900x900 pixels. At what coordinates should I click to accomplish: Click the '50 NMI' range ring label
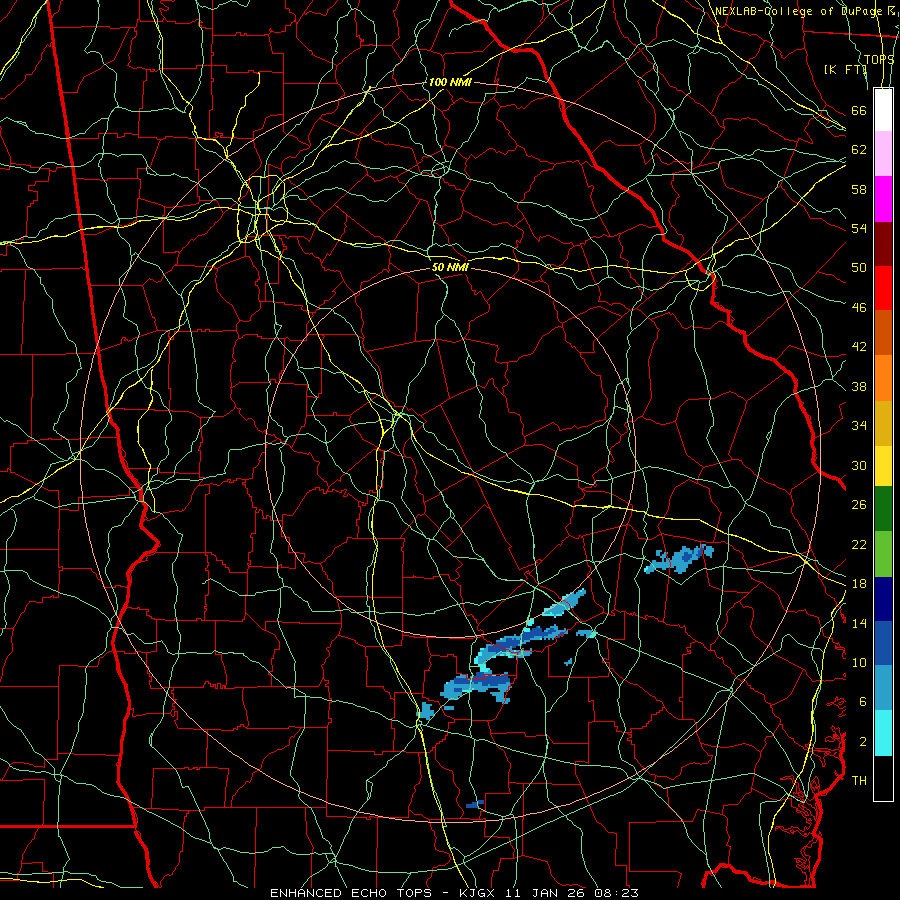click(x=450, y=267)
